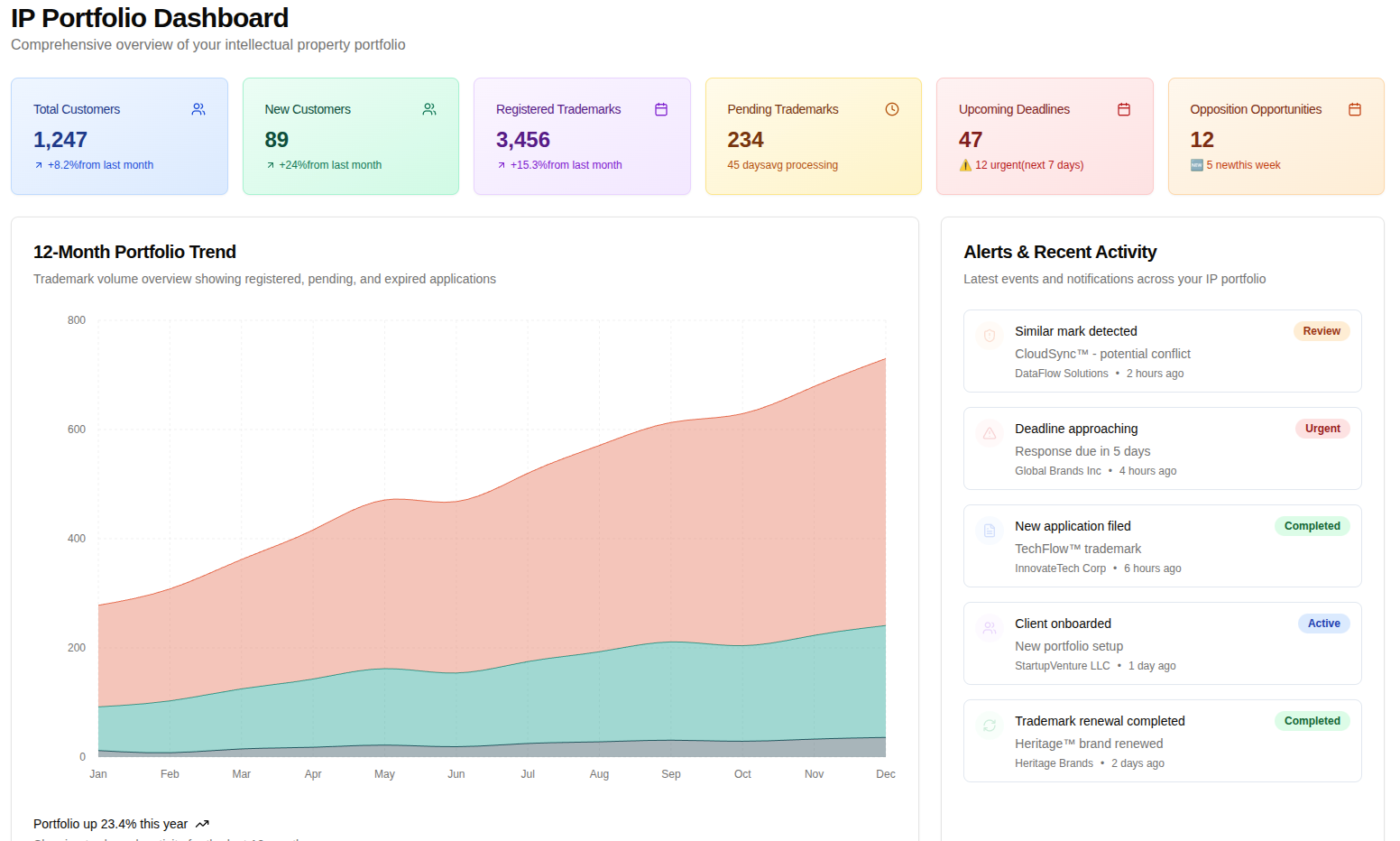Open the Pending Trademarks 234 card
The width and height of the screenshot is (1400, 841).
814,136
